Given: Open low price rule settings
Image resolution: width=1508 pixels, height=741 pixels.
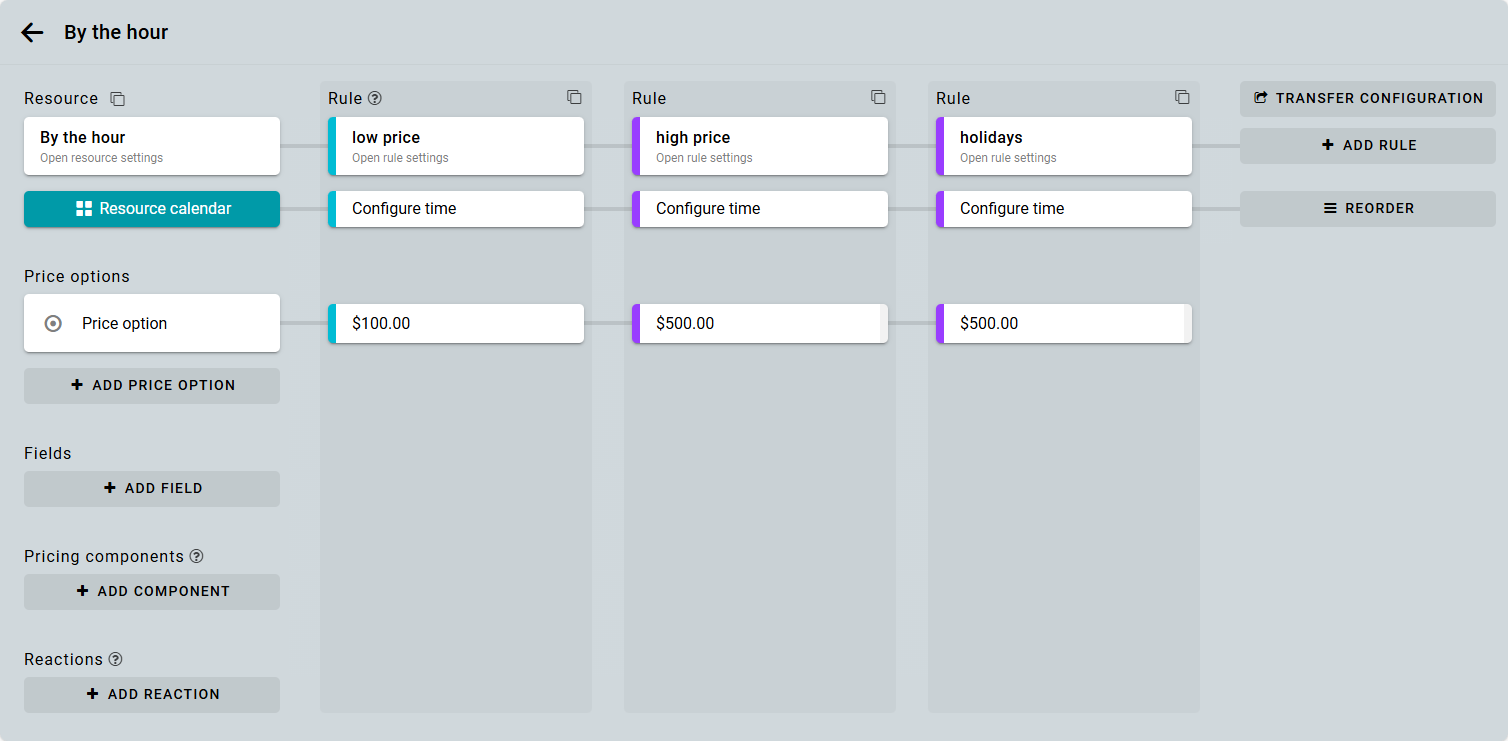Looking at the screenshot, I should point(458,146).
